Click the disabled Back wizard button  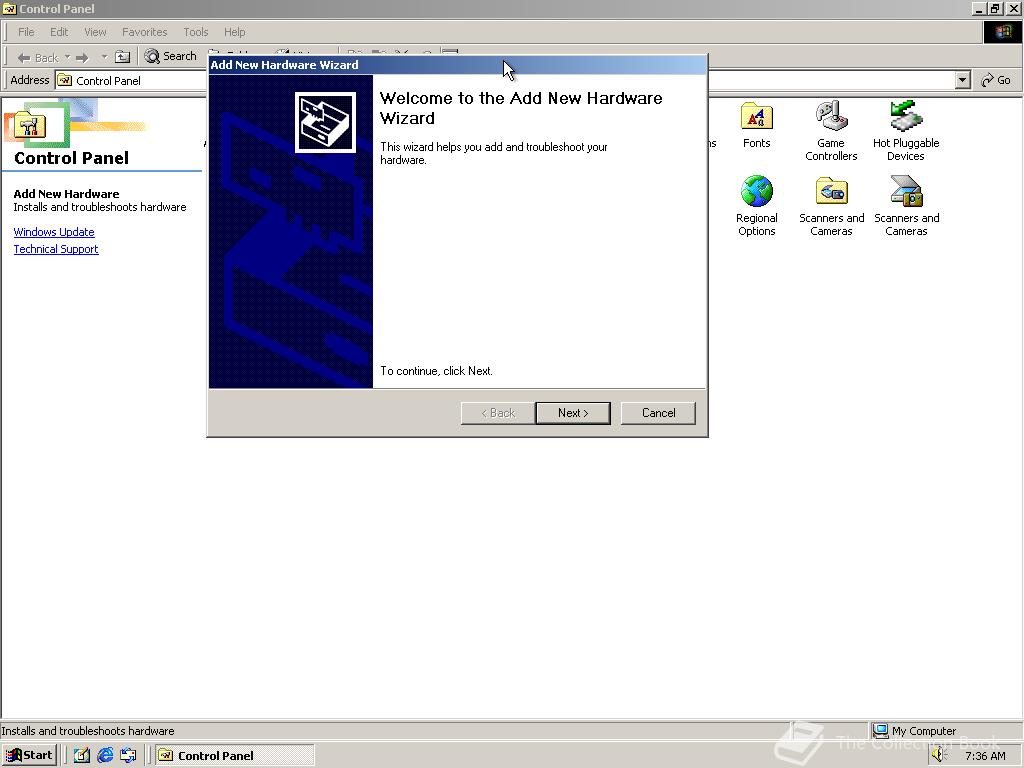[498, 413]
